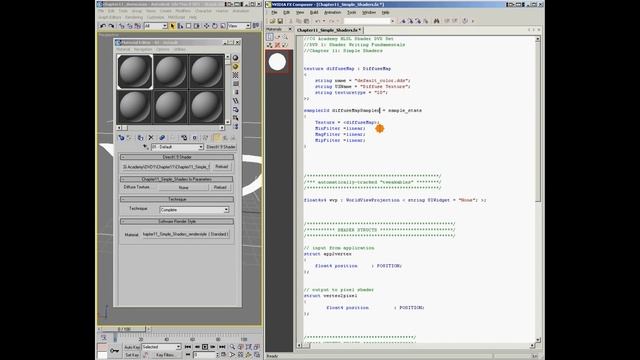Select the Chapter11_Simple_Shaders.fx tab
640x360 pixels.
pyautogui.click(x=329, y=30)
